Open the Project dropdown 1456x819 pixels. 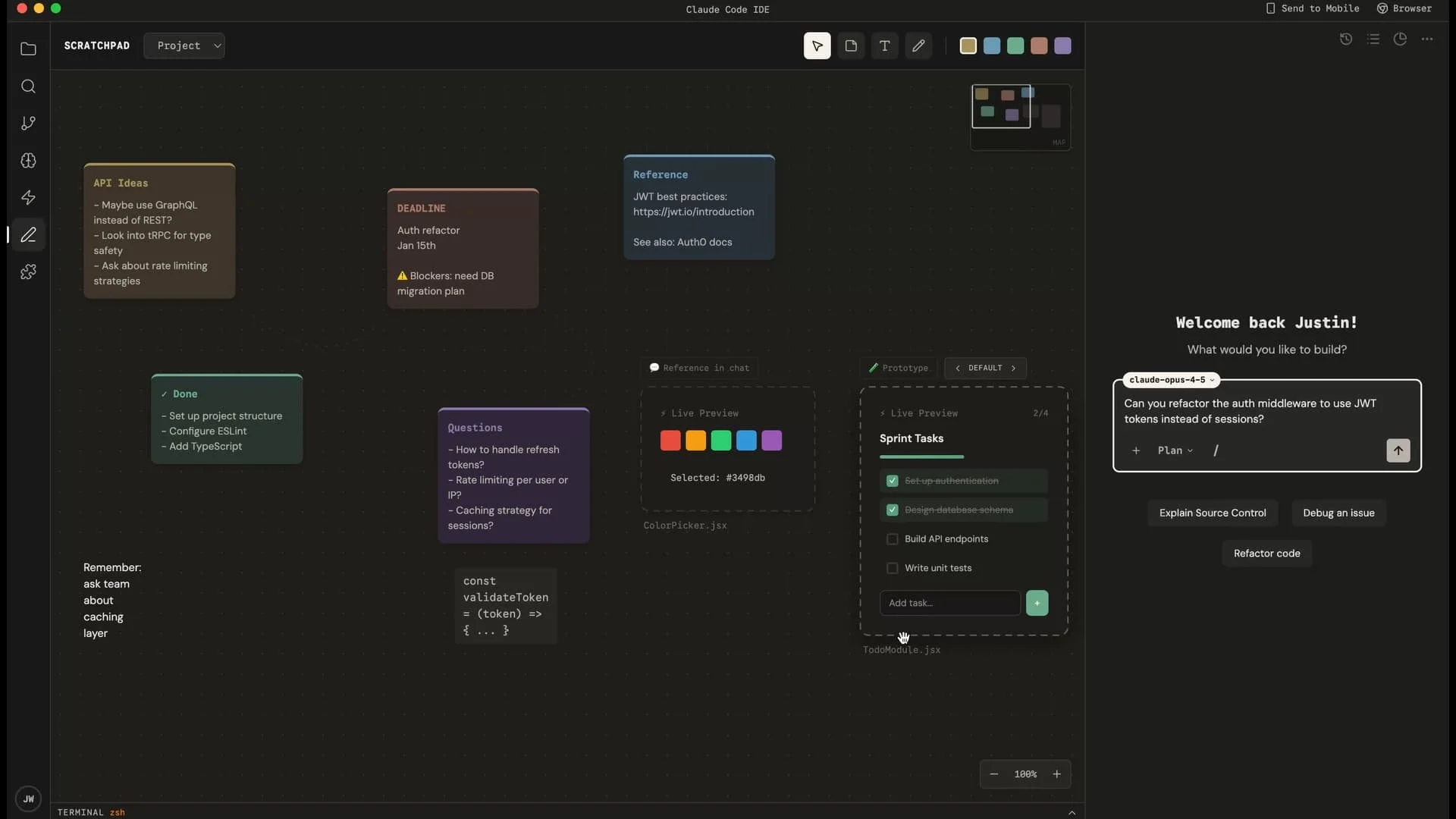(x=184, y=46)
